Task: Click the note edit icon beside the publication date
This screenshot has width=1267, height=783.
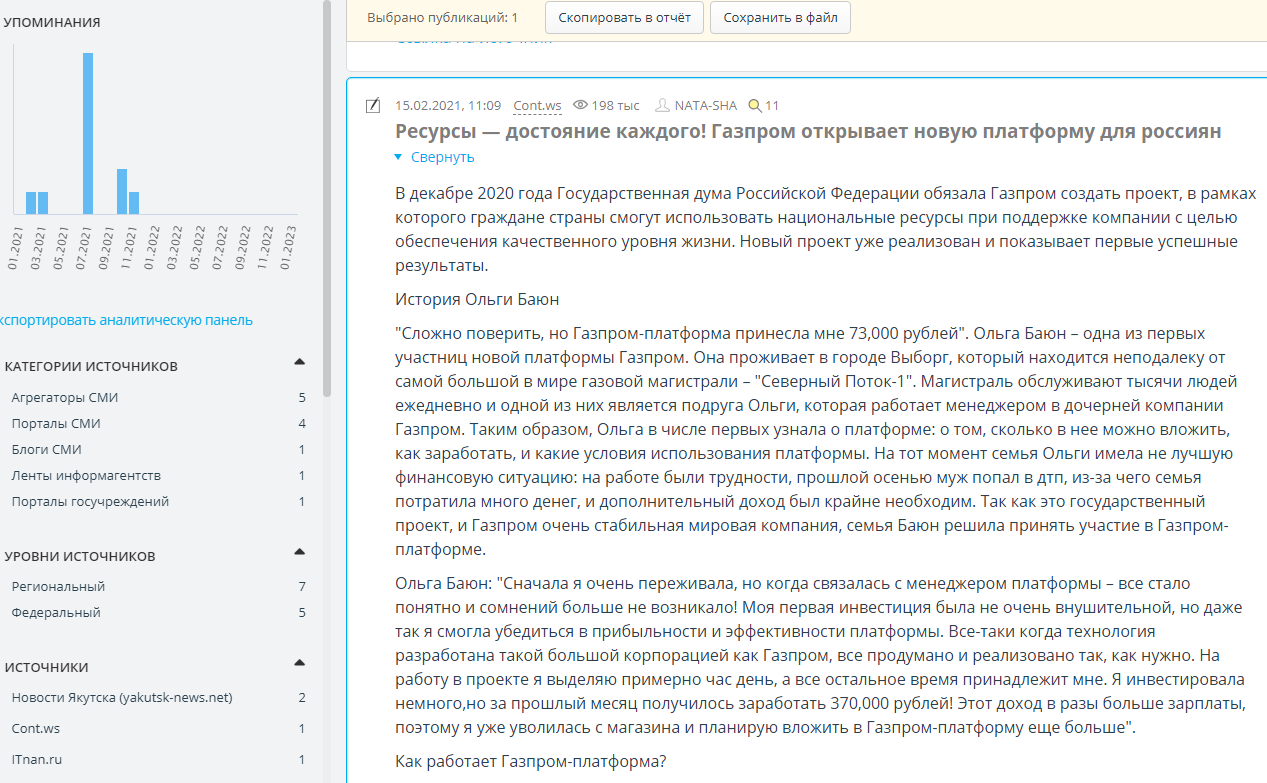Action: pyautogui.click(x=373, y=105)
